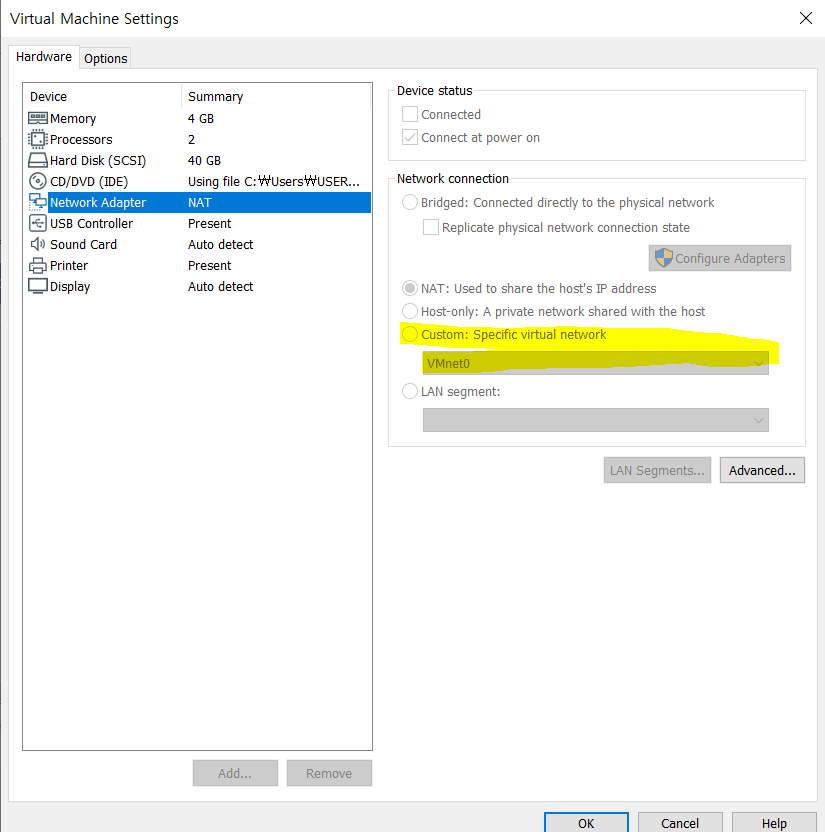Viewport: 825px width, 832px height.
Task: Click the Processors summary value 2
Action: [x=192, y=140]
